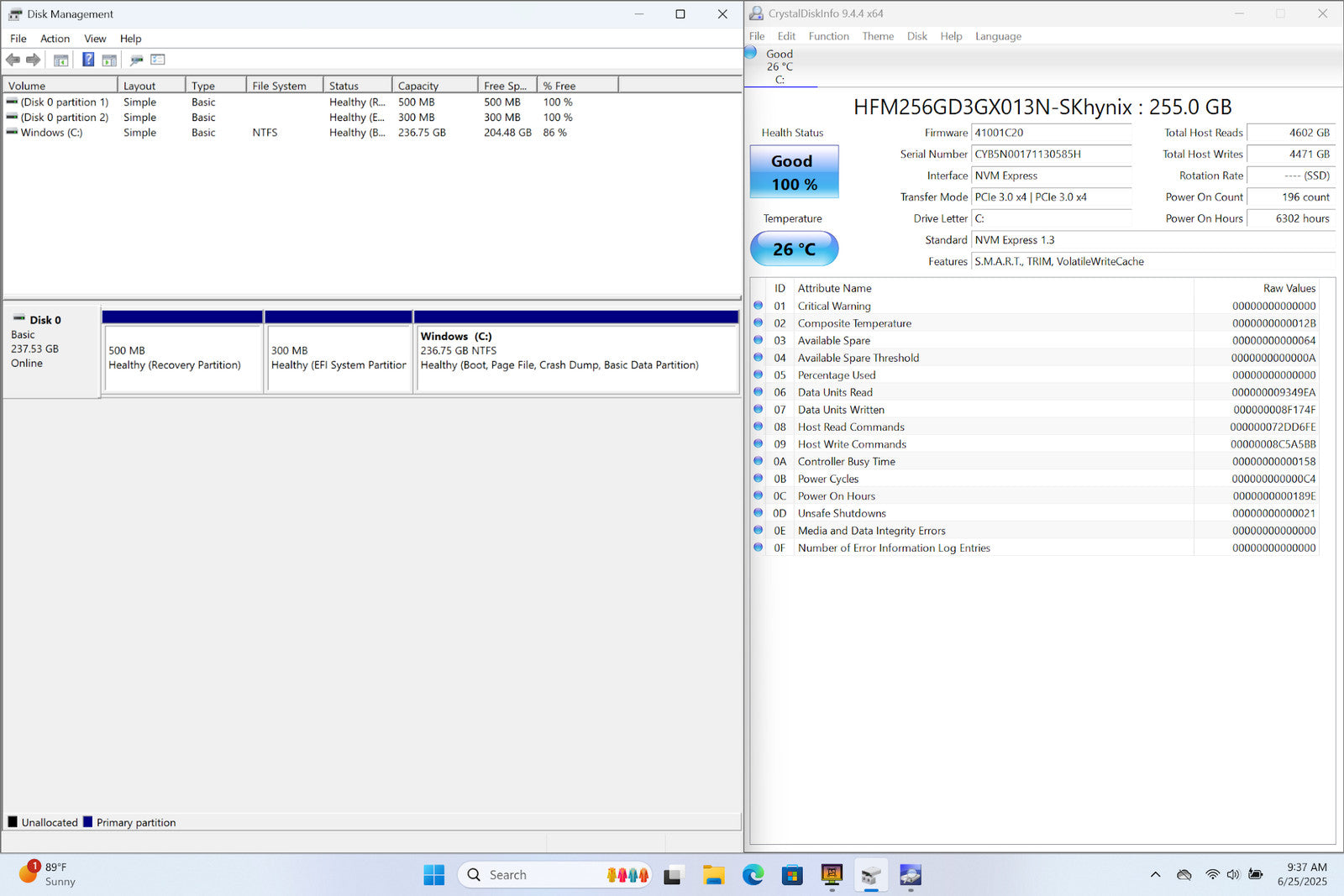Image resolution: width=1344 pixels, height=896 pixels.
Task: Click the Good 100 % health status button
Action: tap(794, 172)
